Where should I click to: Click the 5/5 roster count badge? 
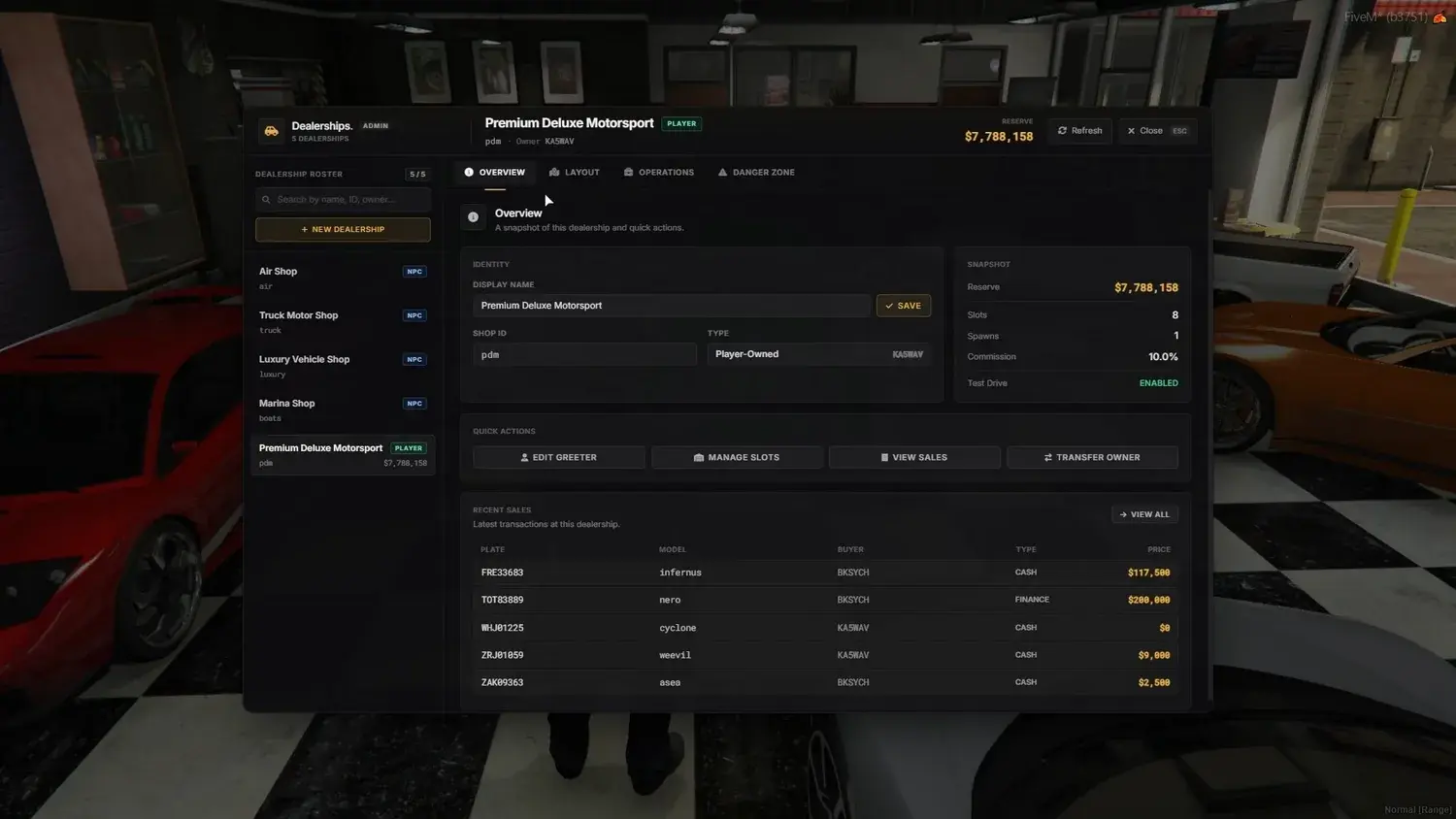tap(417, 175)
